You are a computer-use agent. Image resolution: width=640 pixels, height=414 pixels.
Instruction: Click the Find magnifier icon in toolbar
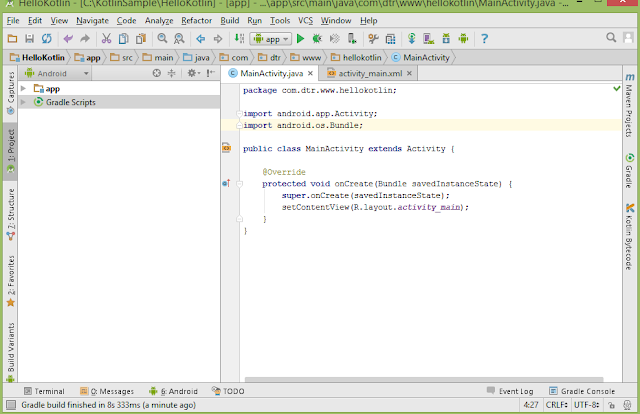[x=162, y=39]
